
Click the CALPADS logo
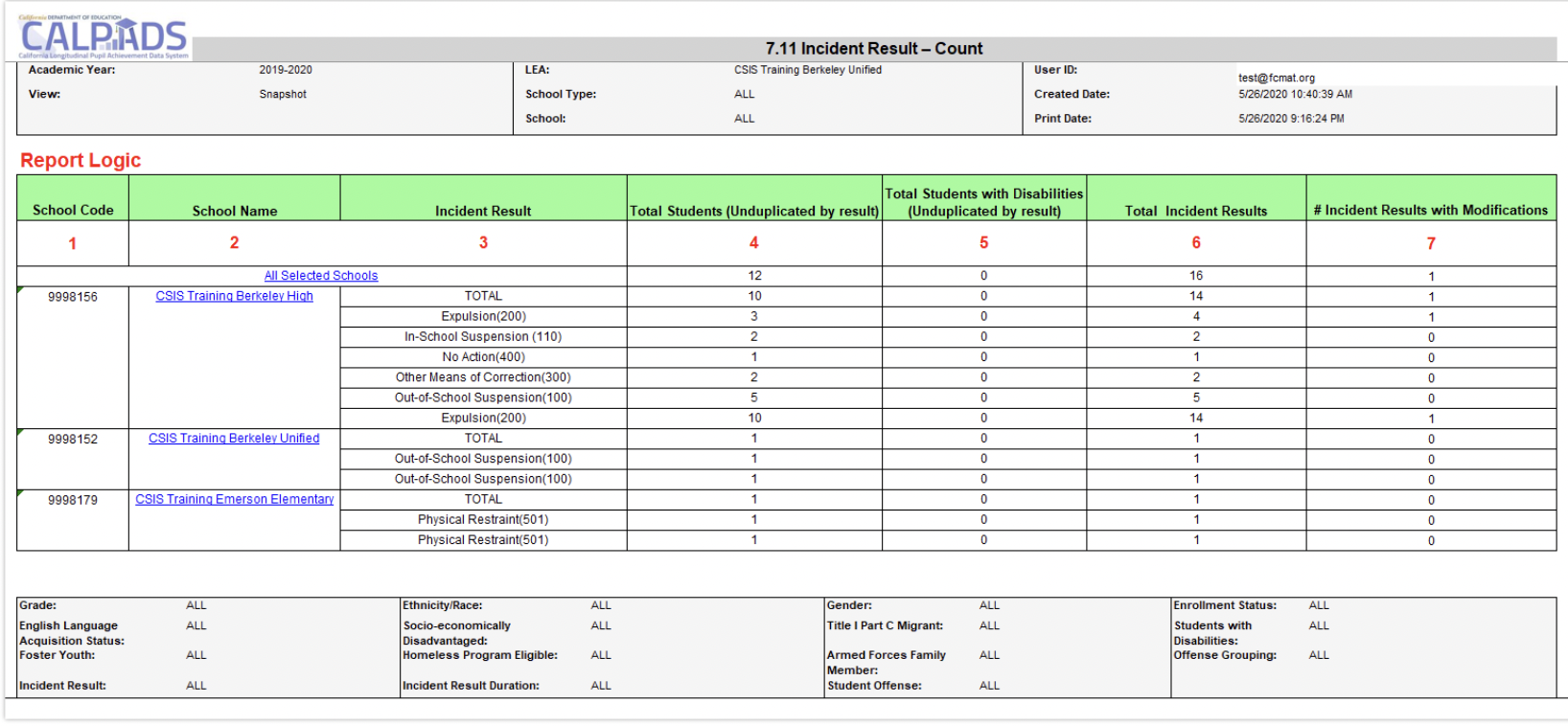[x=104, y=37]
